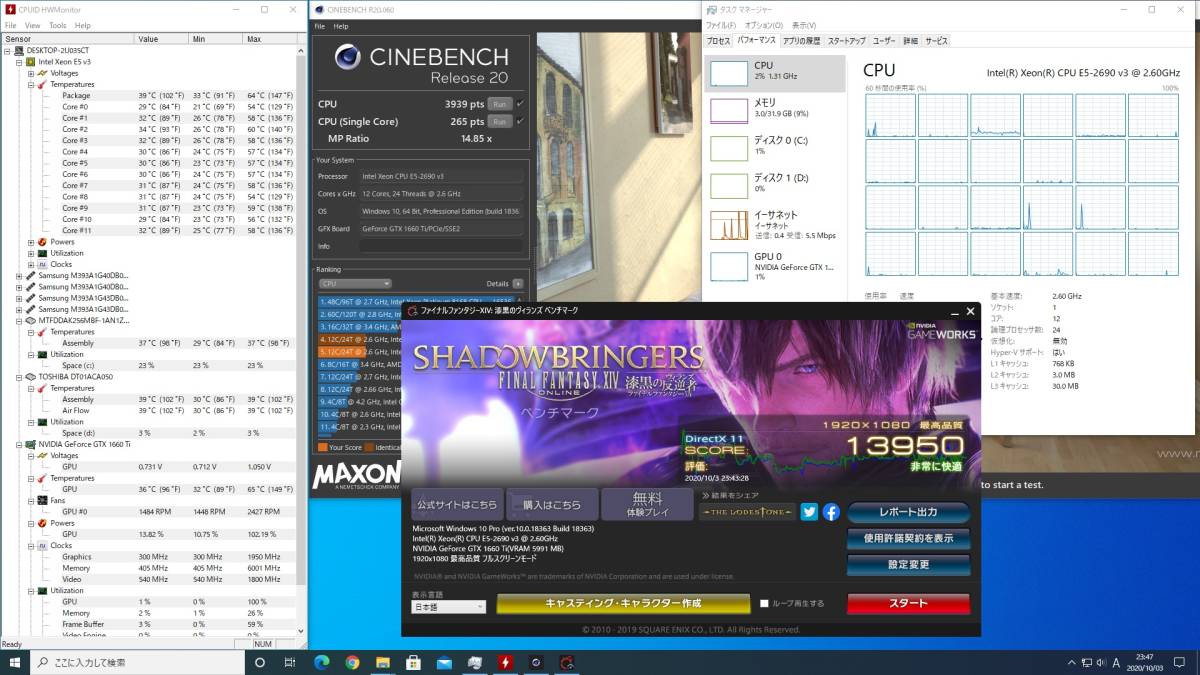Share the score on Facebook
Viewport: 1200px width, 675px height.
(831, 512)
